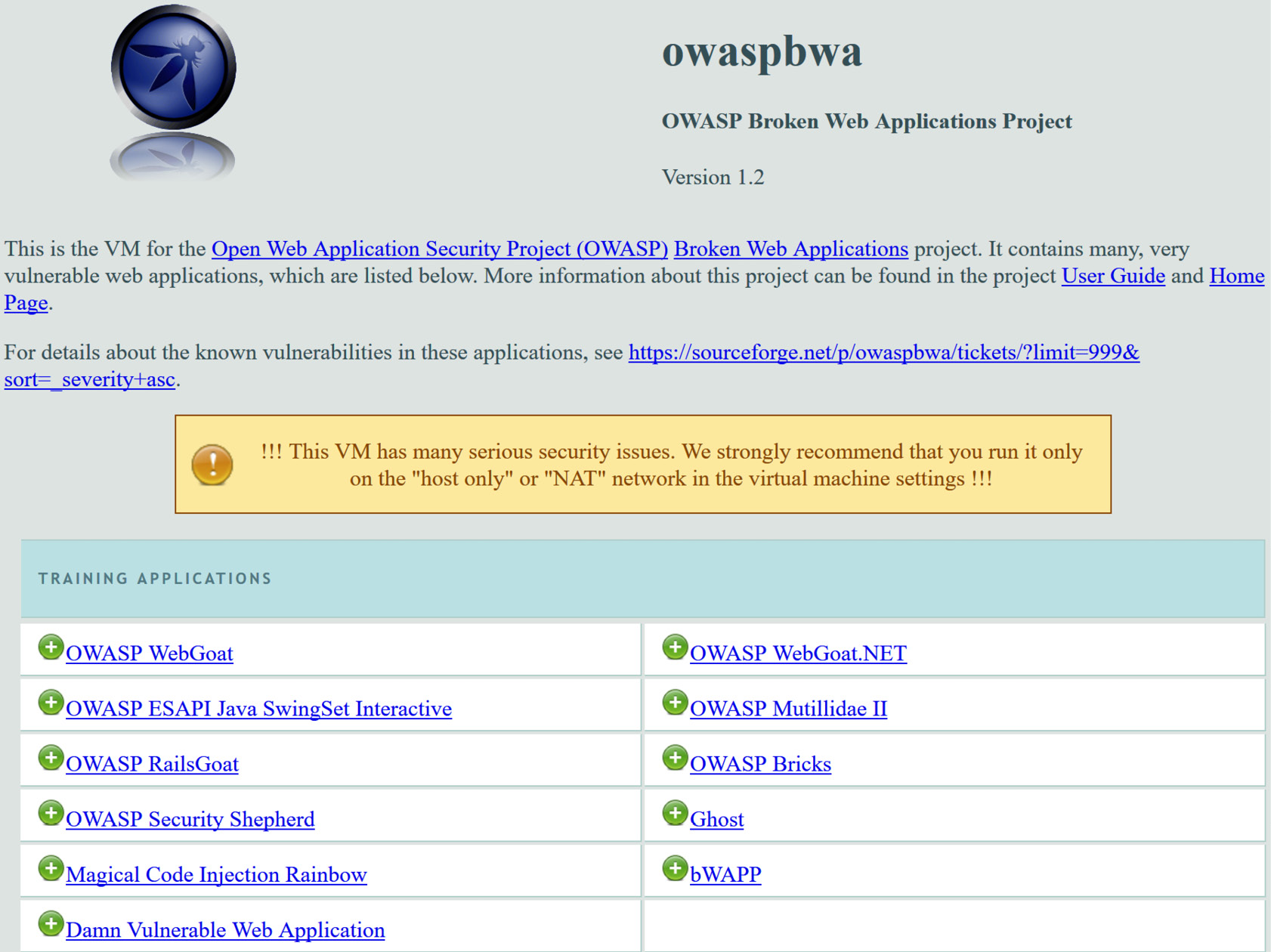Click the OWASP Broken Web Applications Project heading
The height and width of the screenshot is (952, 1271).
[867, 122]
